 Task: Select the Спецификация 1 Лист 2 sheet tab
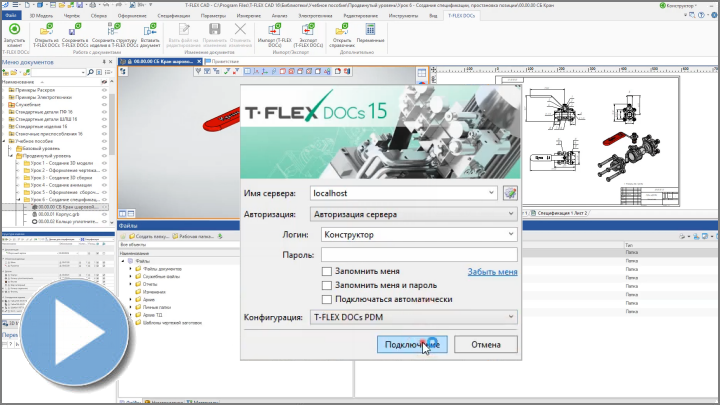pos(559,213)
